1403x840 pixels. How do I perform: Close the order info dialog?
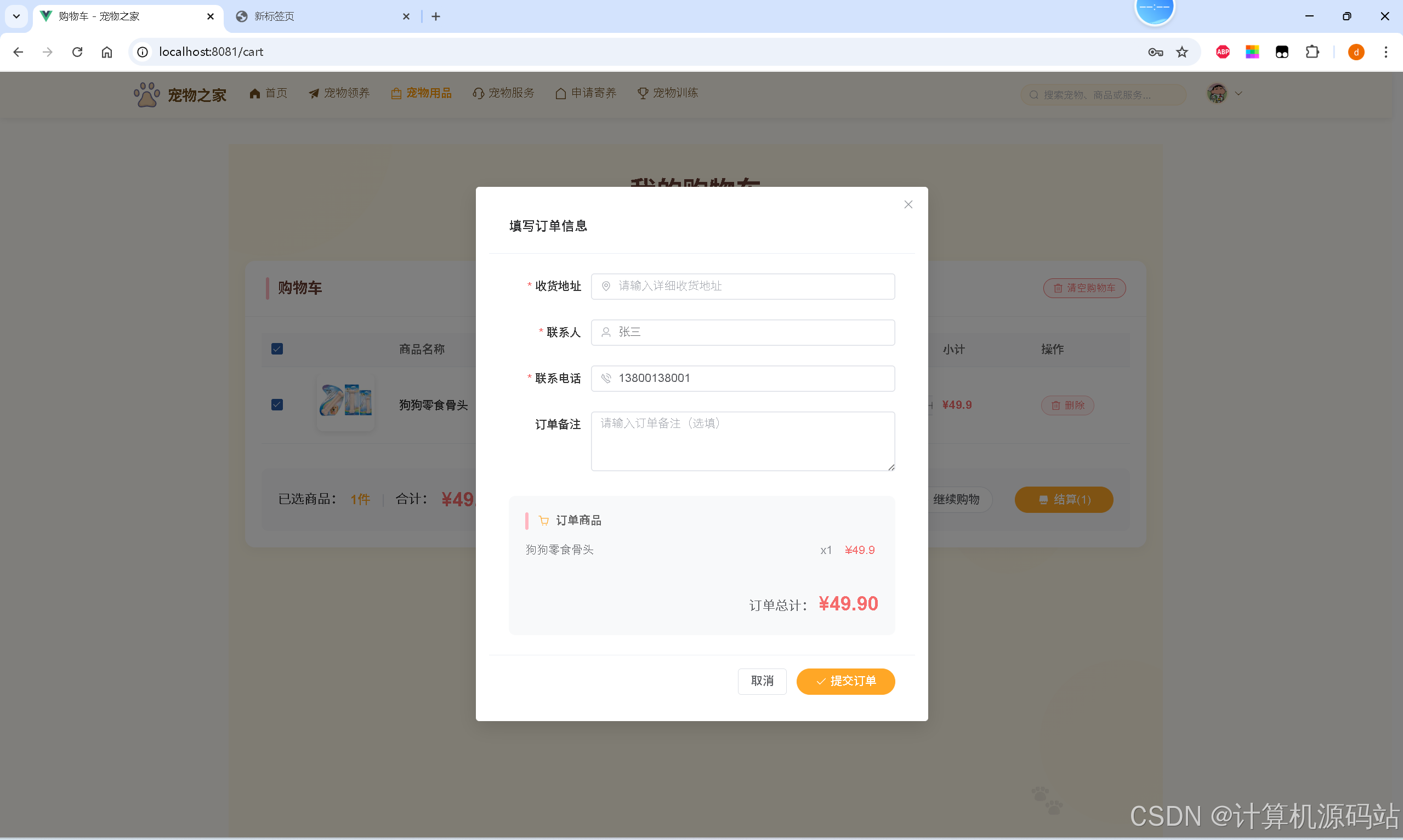click(x=908, y=204)
